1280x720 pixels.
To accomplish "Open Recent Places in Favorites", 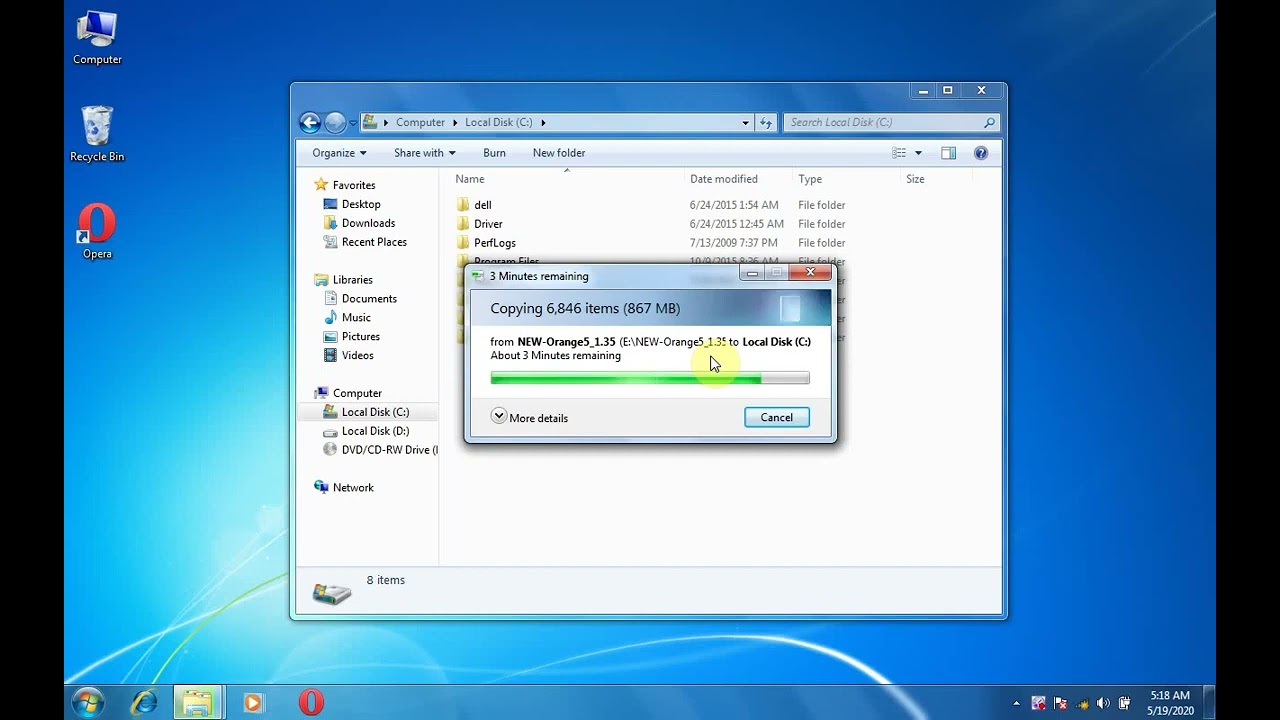I will coord(365,242).
